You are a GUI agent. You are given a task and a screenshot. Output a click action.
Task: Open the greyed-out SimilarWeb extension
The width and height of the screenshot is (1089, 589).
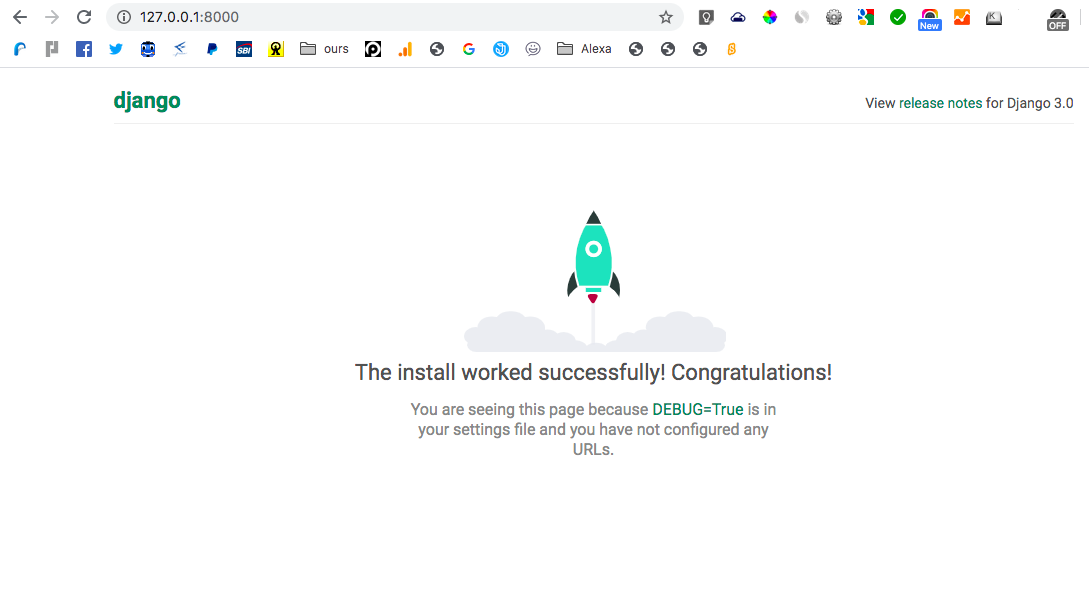tap(801, 17)
